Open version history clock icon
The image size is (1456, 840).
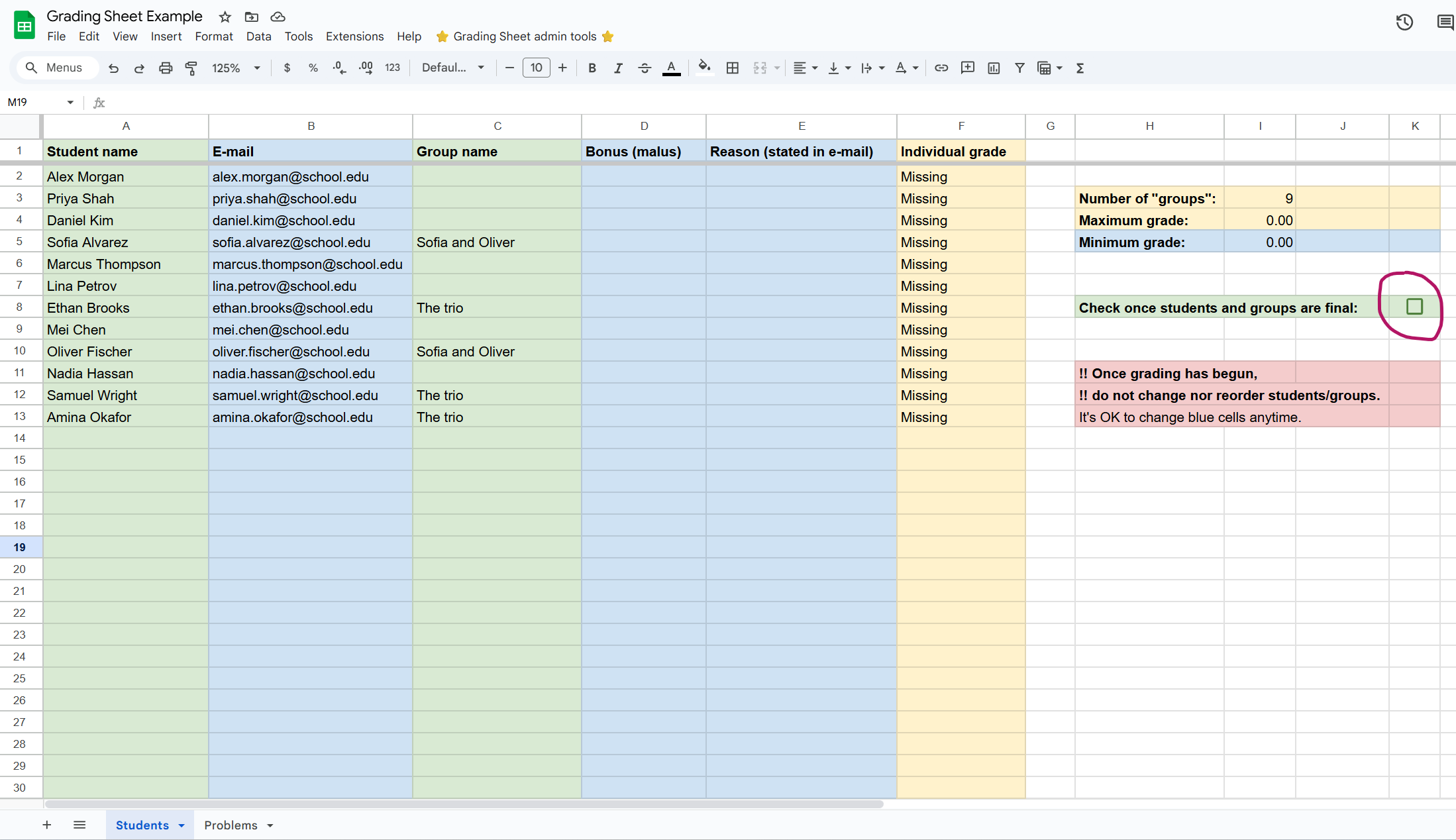(x=1404, y=23)
